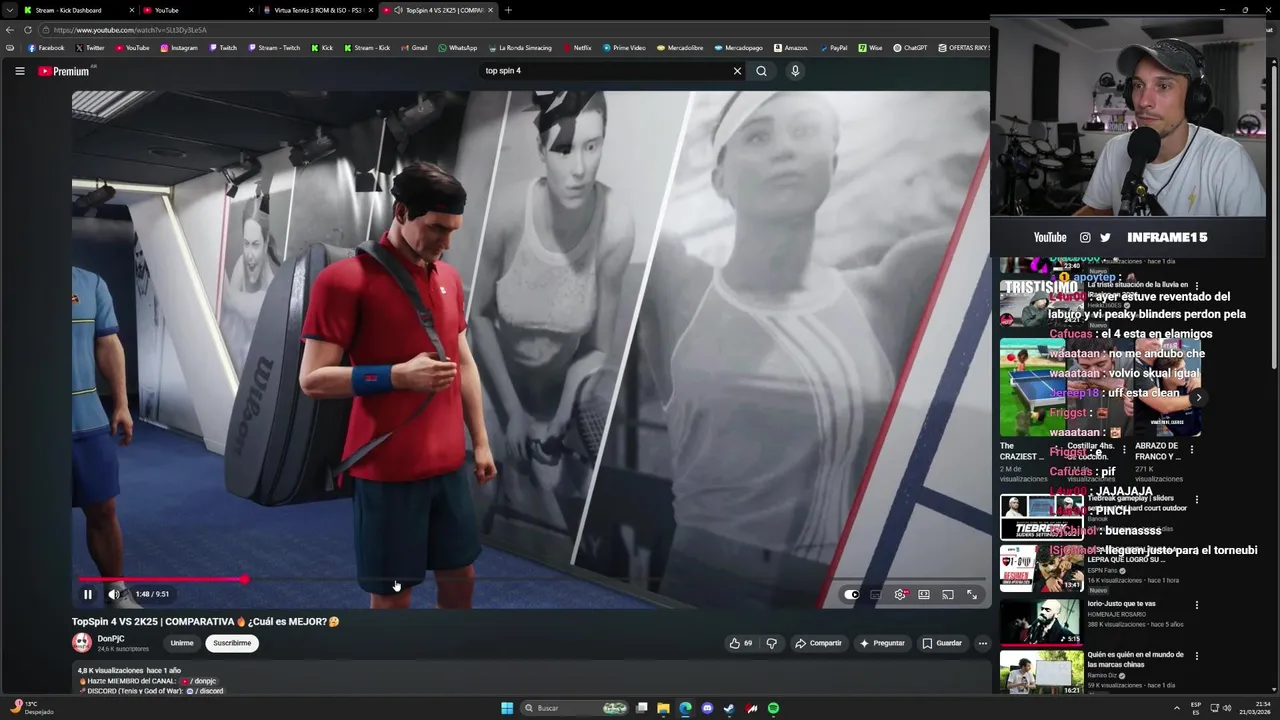The width and height of the screenshot is (1280, 720).
Task: Open more actions menu below the video
Action: tap(983, 643)
